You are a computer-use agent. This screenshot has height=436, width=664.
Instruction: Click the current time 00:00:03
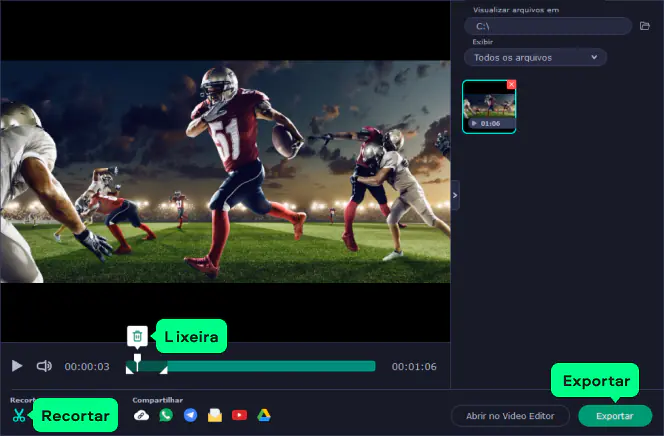[x=87, y=367]
